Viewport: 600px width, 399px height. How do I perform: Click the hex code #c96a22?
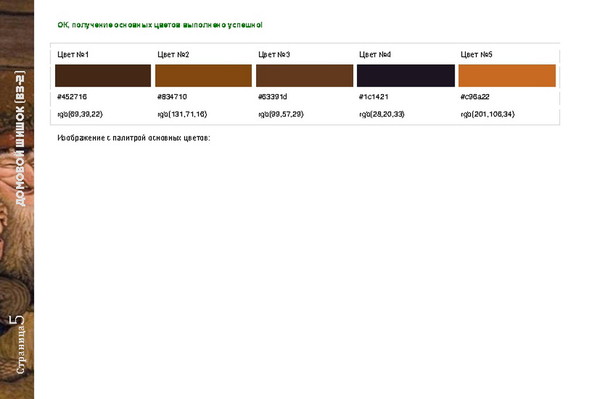(475, 97)
